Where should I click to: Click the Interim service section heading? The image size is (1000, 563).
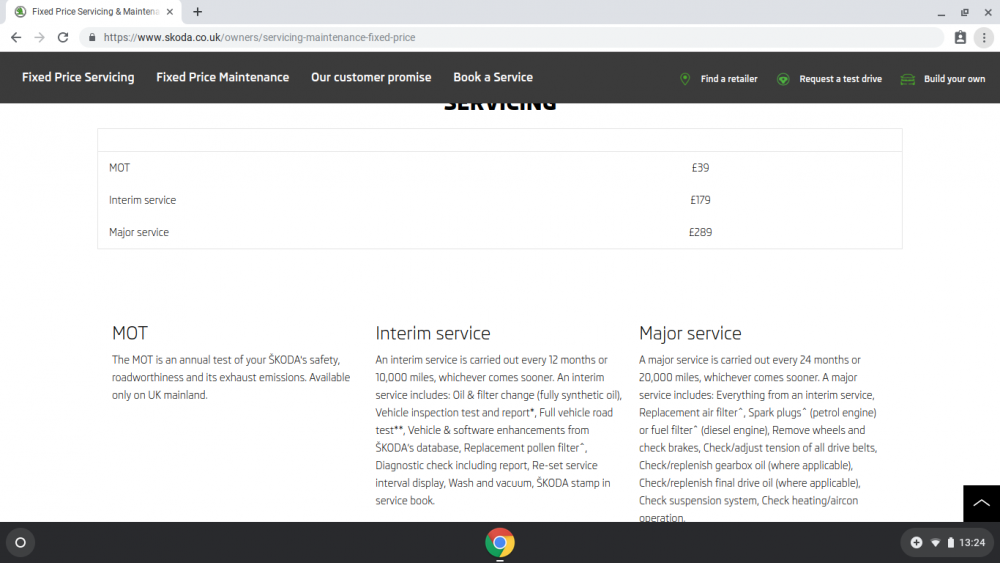click(x=433, y=333)
